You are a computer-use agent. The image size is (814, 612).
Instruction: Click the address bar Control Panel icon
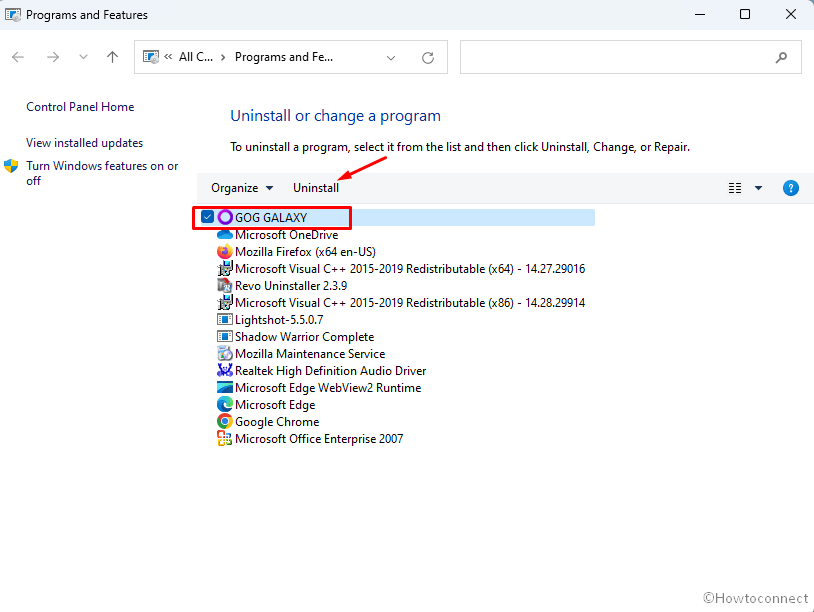point(151,57)
